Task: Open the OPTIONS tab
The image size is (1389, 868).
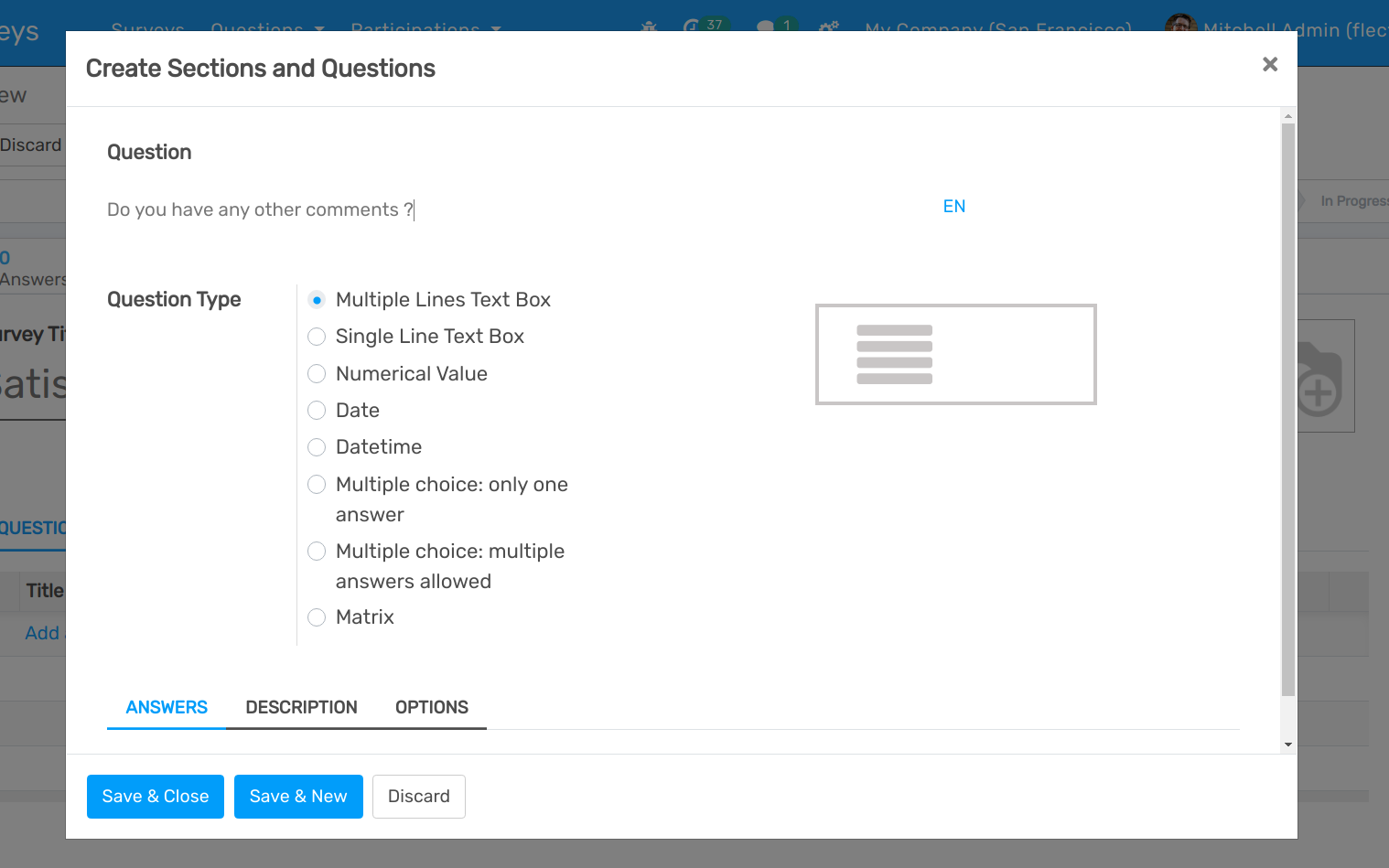Action: (x=431, y=707)
